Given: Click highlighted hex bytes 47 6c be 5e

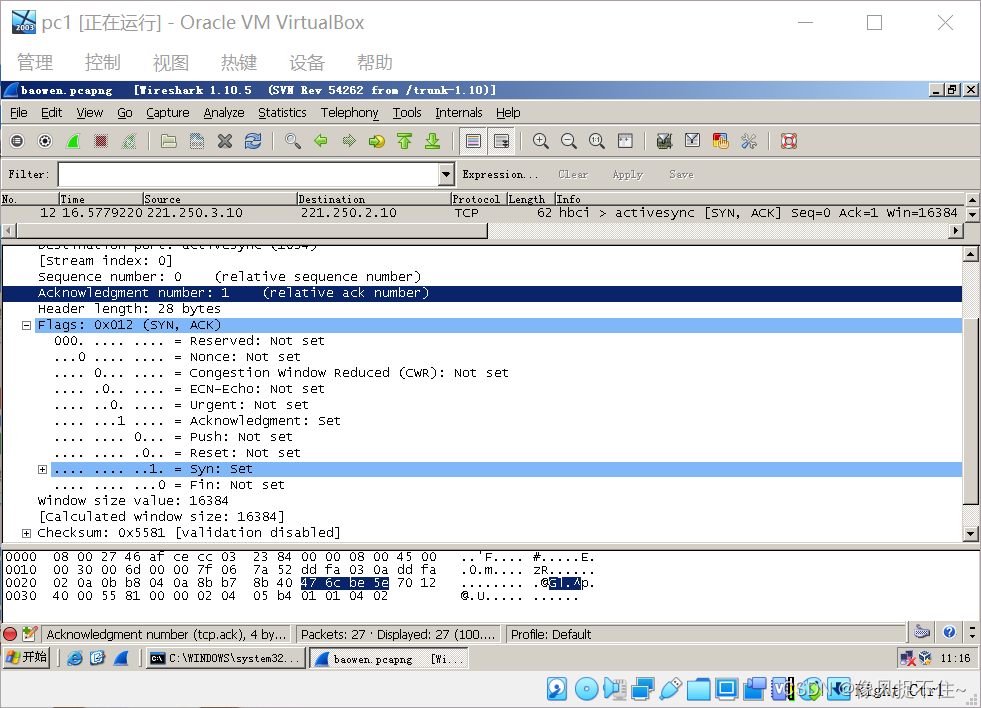Looking at the screenshot, I should 345,583.
